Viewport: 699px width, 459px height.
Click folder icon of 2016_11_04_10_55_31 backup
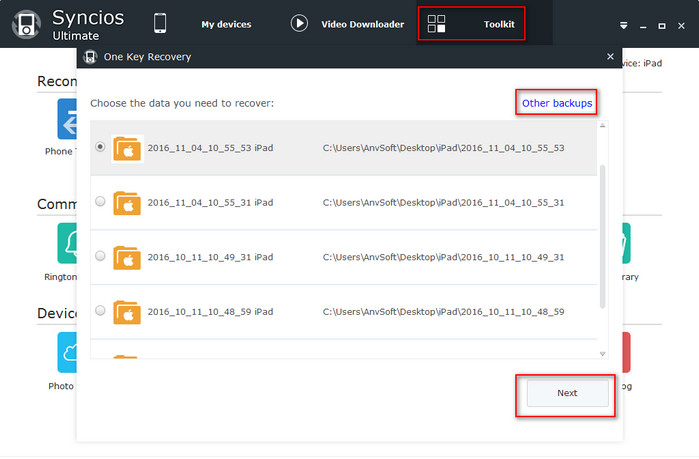[127, 203]
